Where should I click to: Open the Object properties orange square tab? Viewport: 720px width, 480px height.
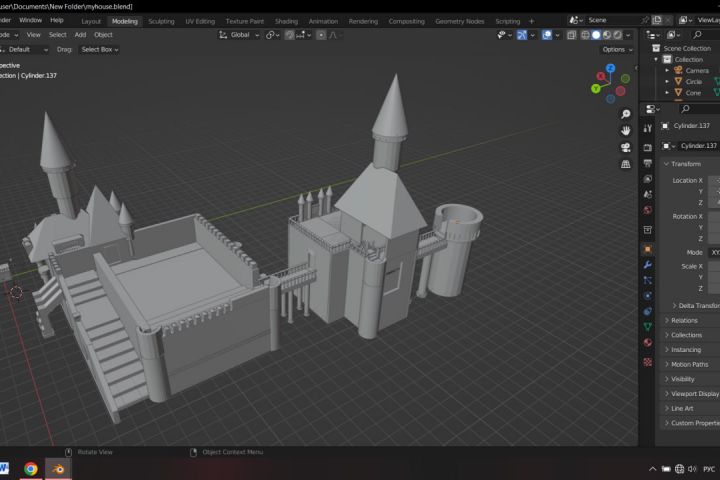(648, 249)
